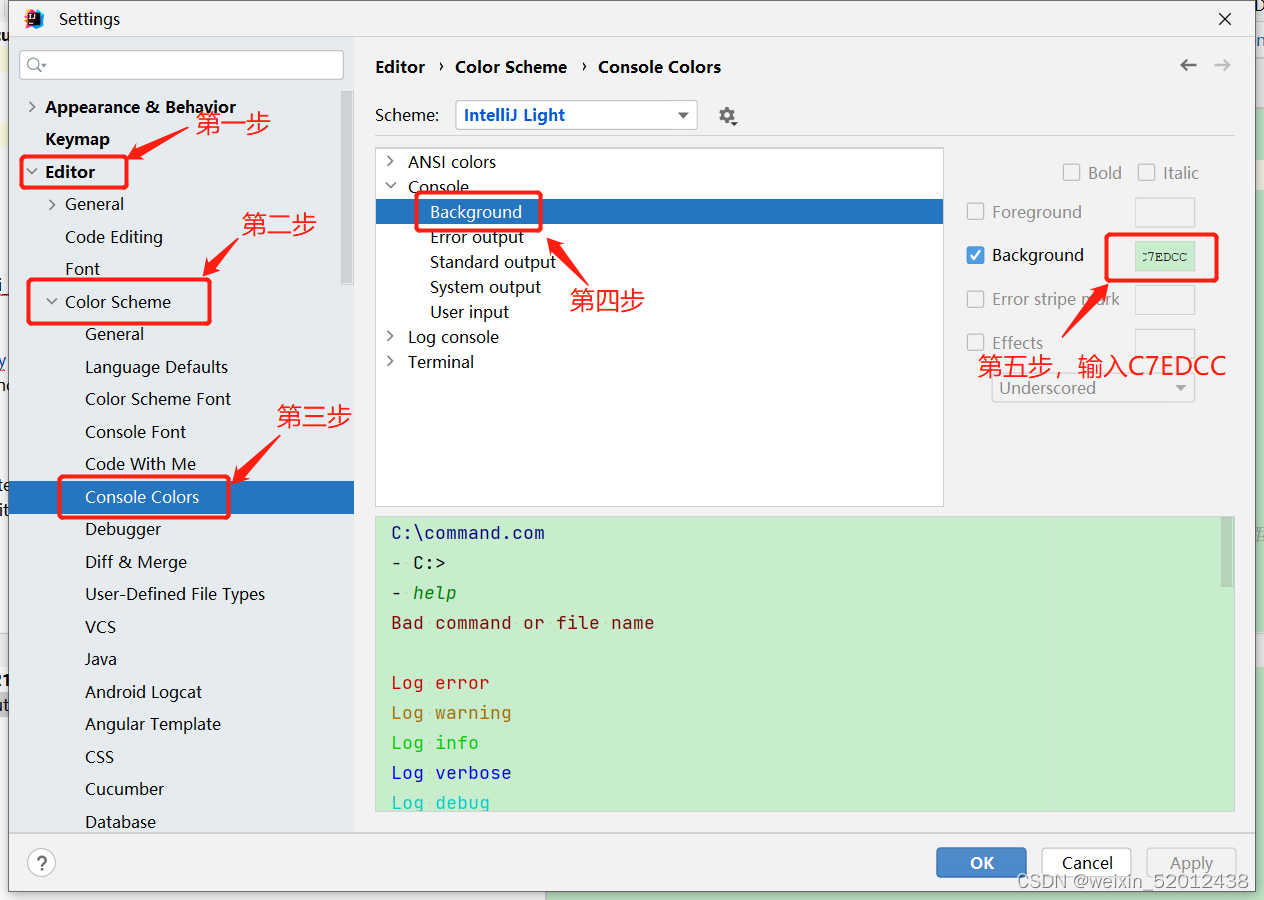1264x900 pixels.
Task: Open the Scheme IntelliJ Light dropdown
Action: pos(576,115)
